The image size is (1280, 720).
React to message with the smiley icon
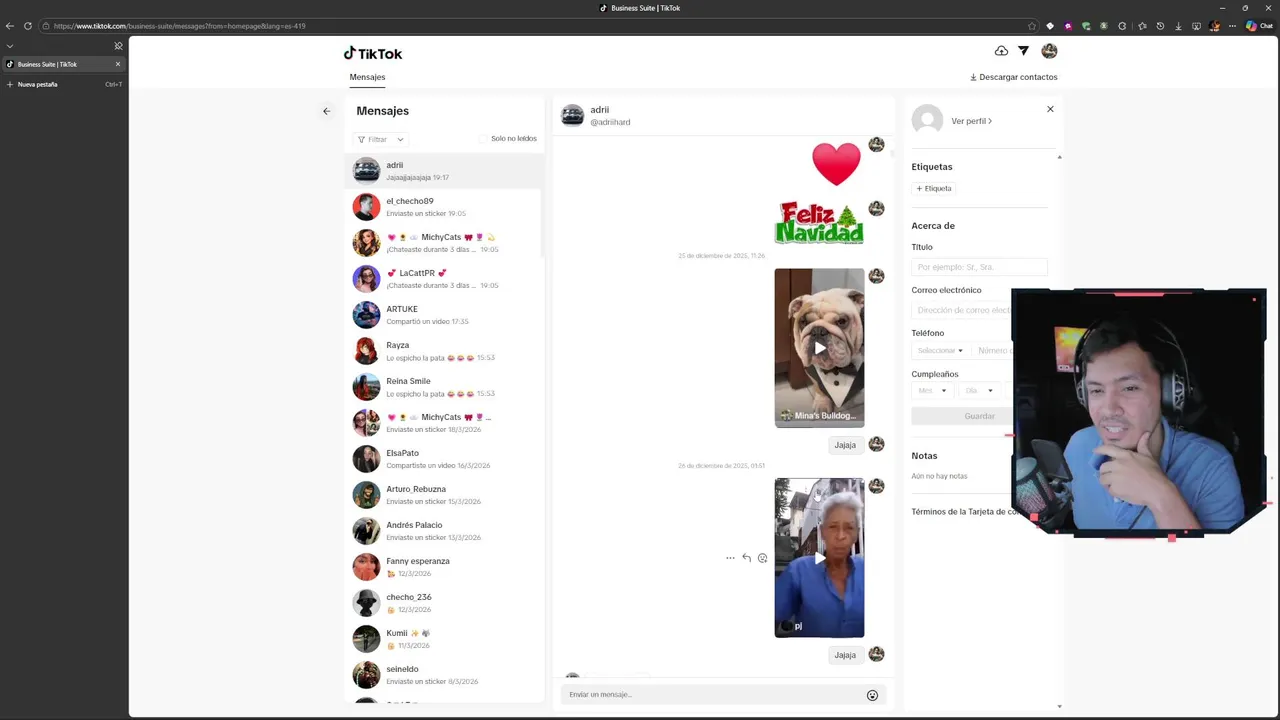(x=762, y=558)
